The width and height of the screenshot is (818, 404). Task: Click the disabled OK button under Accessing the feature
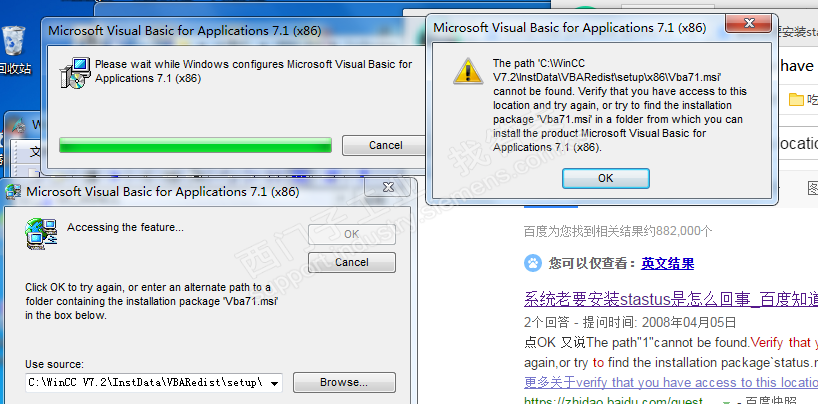point(352,234)
